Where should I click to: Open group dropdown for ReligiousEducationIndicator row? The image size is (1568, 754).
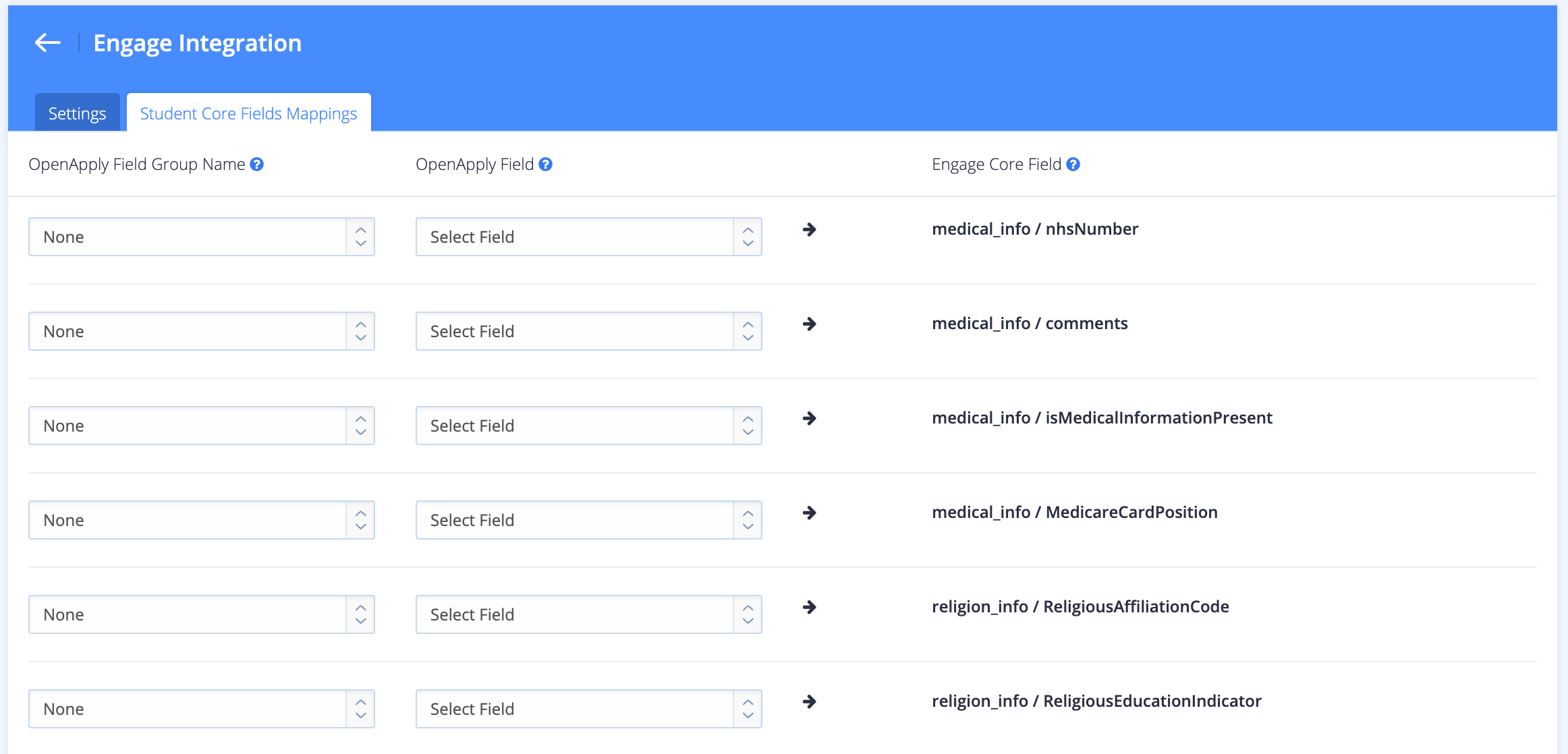(x=201, y=709)
